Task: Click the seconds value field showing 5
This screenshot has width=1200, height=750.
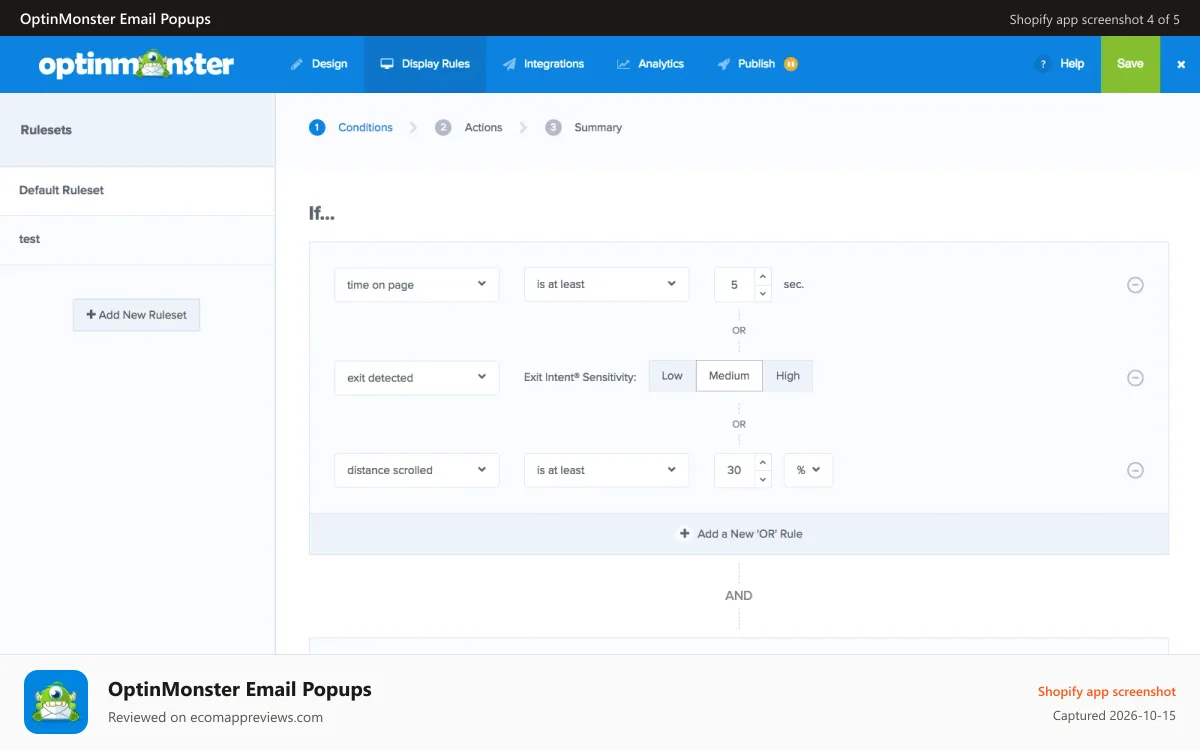Action: (735, 285)
